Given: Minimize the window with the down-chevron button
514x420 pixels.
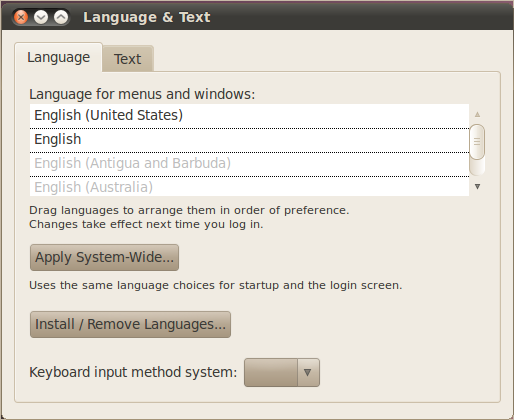Looking at the screenshot, I should click(41, 17).
